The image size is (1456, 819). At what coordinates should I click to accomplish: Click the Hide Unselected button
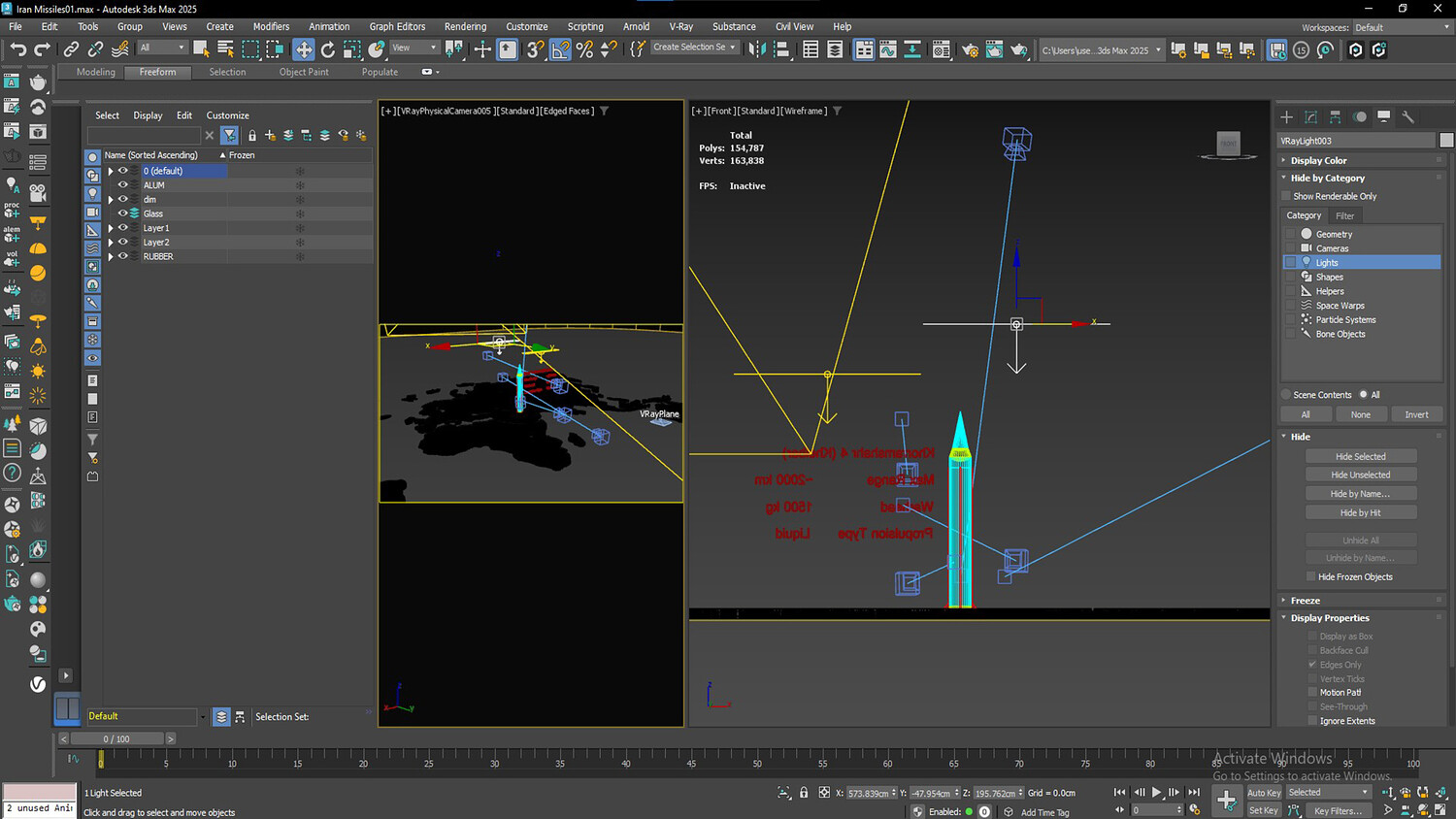pos(1360,475)
